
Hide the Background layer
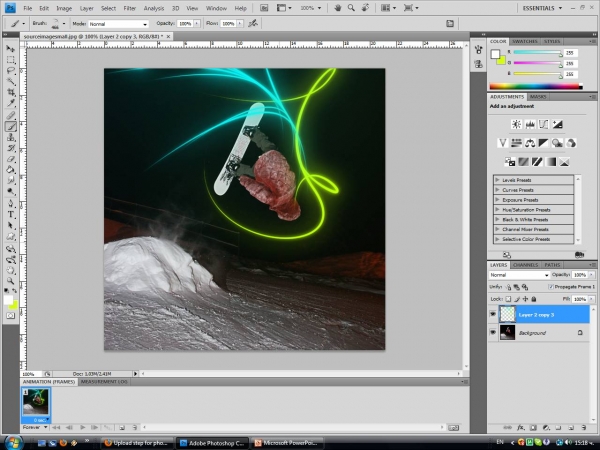[x=493, y=333]
